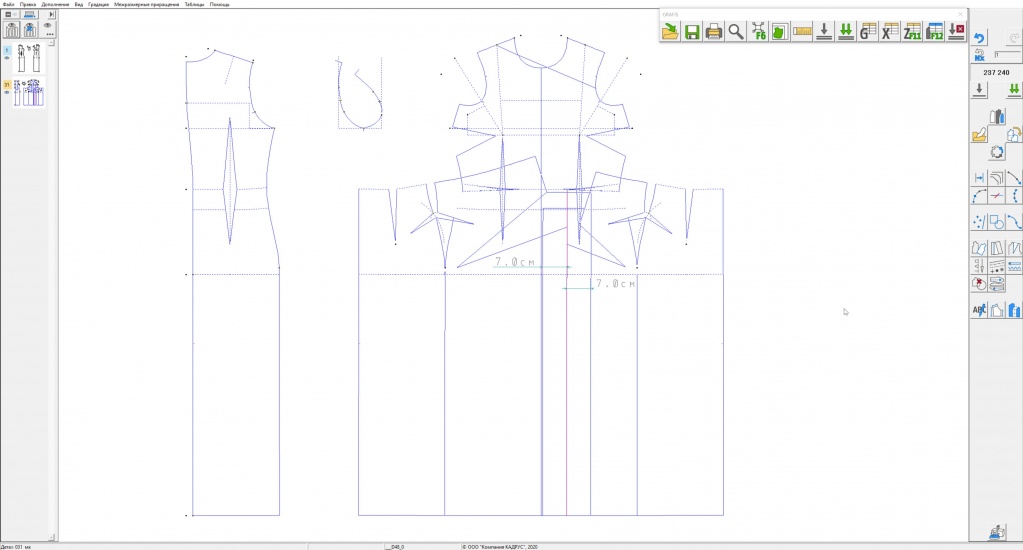Select the yellow ruler measurement tool

(801, 32)
